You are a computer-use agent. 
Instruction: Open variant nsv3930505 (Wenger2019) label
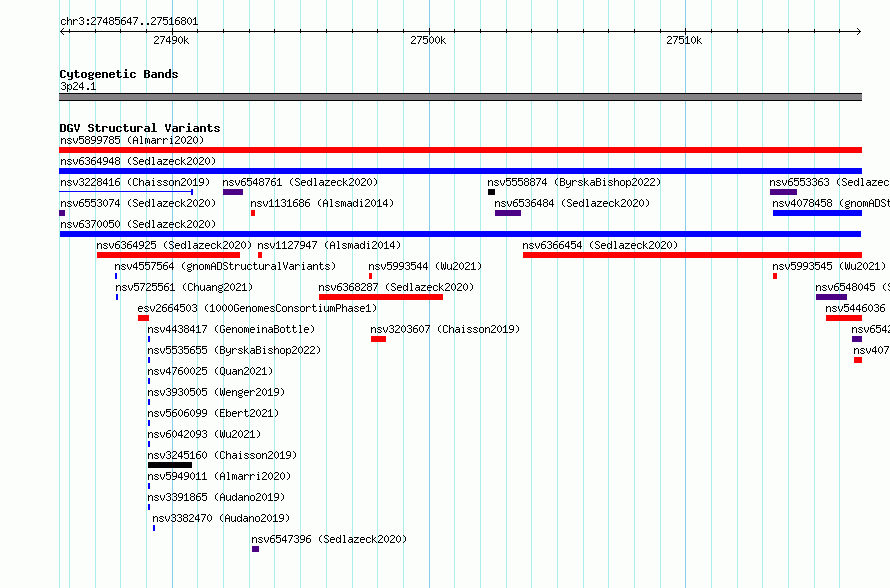click(216, 392)
